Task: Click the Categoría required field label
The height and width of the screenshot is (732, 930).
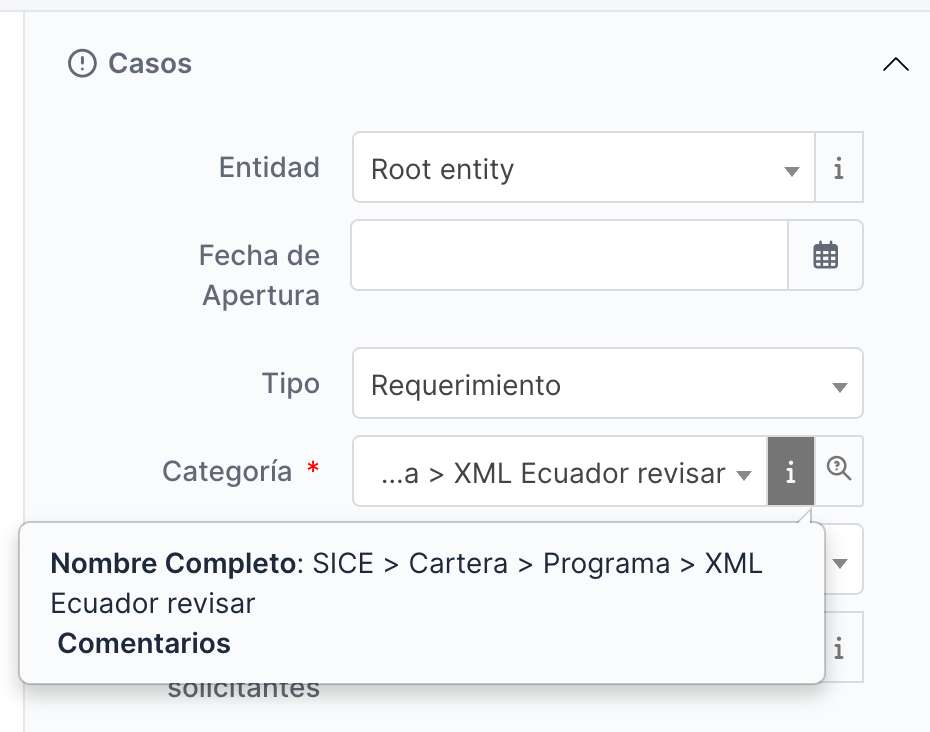Action: 228,471
